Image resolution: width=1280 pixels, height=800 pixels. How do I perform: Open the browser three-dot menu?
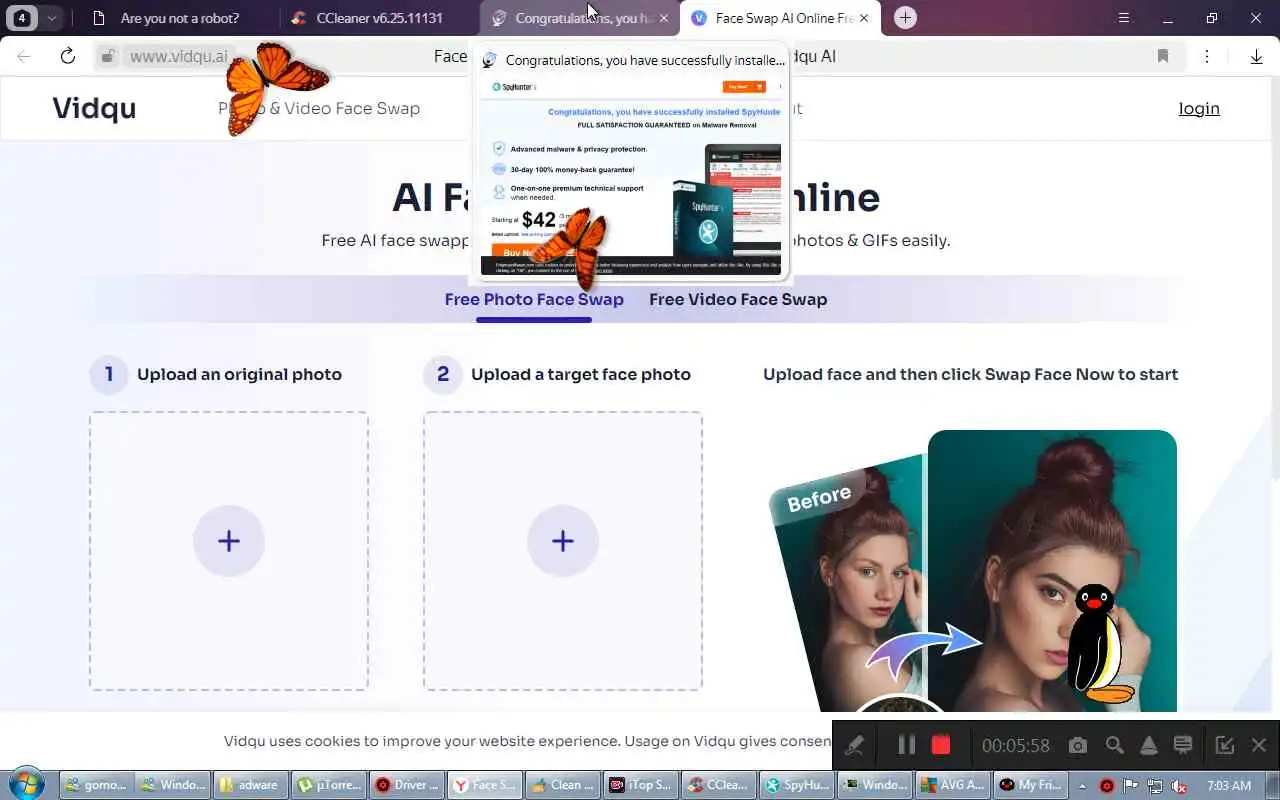coord(1207,57)
